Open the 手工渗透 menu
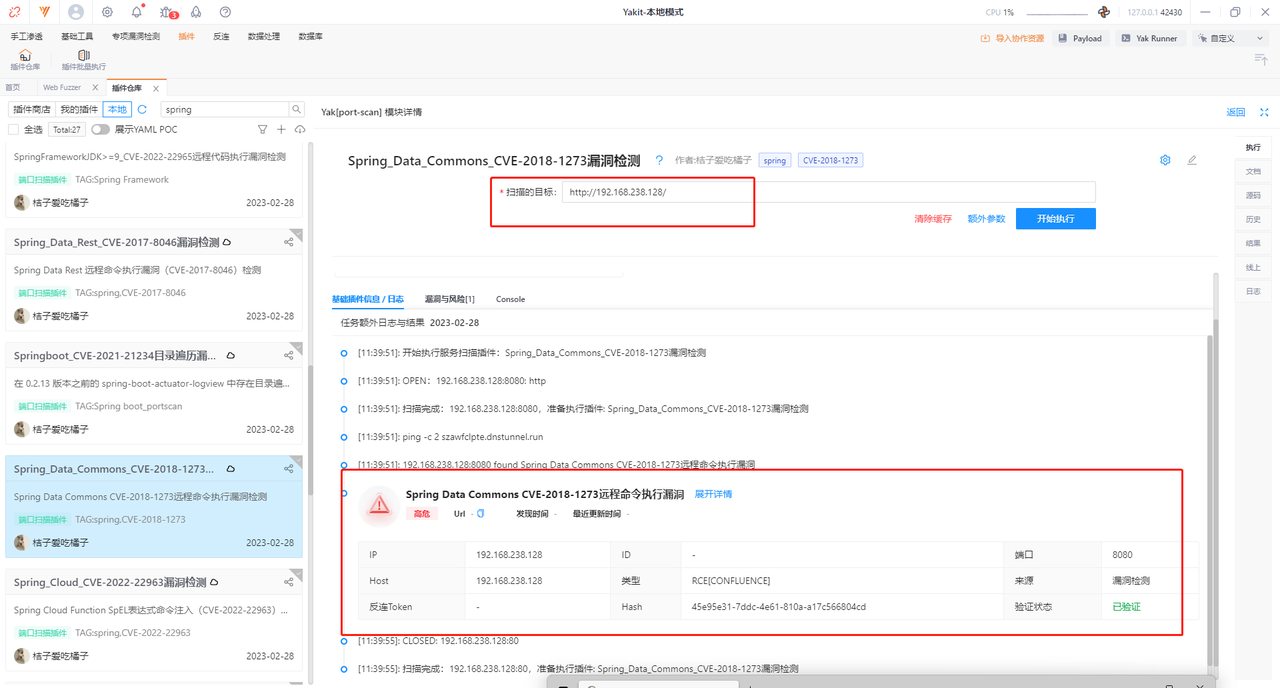 [x=27, y=36]
